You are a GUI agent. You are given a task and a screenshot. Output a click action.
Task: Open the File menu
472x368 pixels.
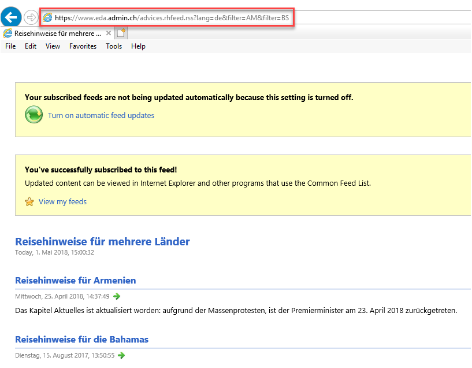tap(11, 46)
